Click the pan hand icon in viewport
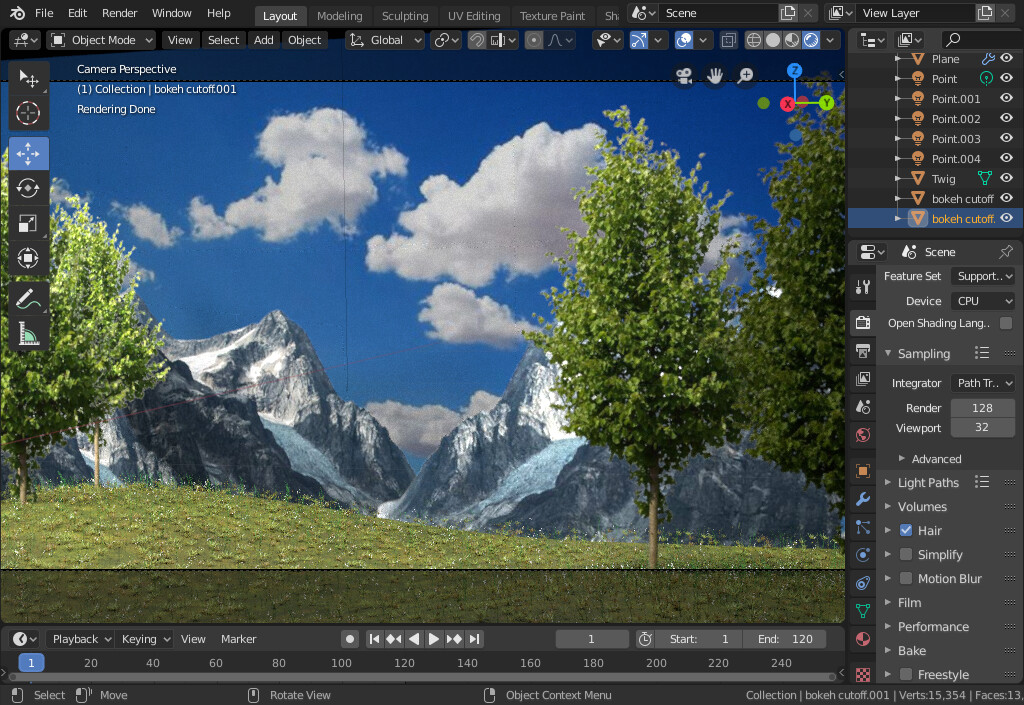Viewport: 1024px width, 705px height. [x=715, y=76]
